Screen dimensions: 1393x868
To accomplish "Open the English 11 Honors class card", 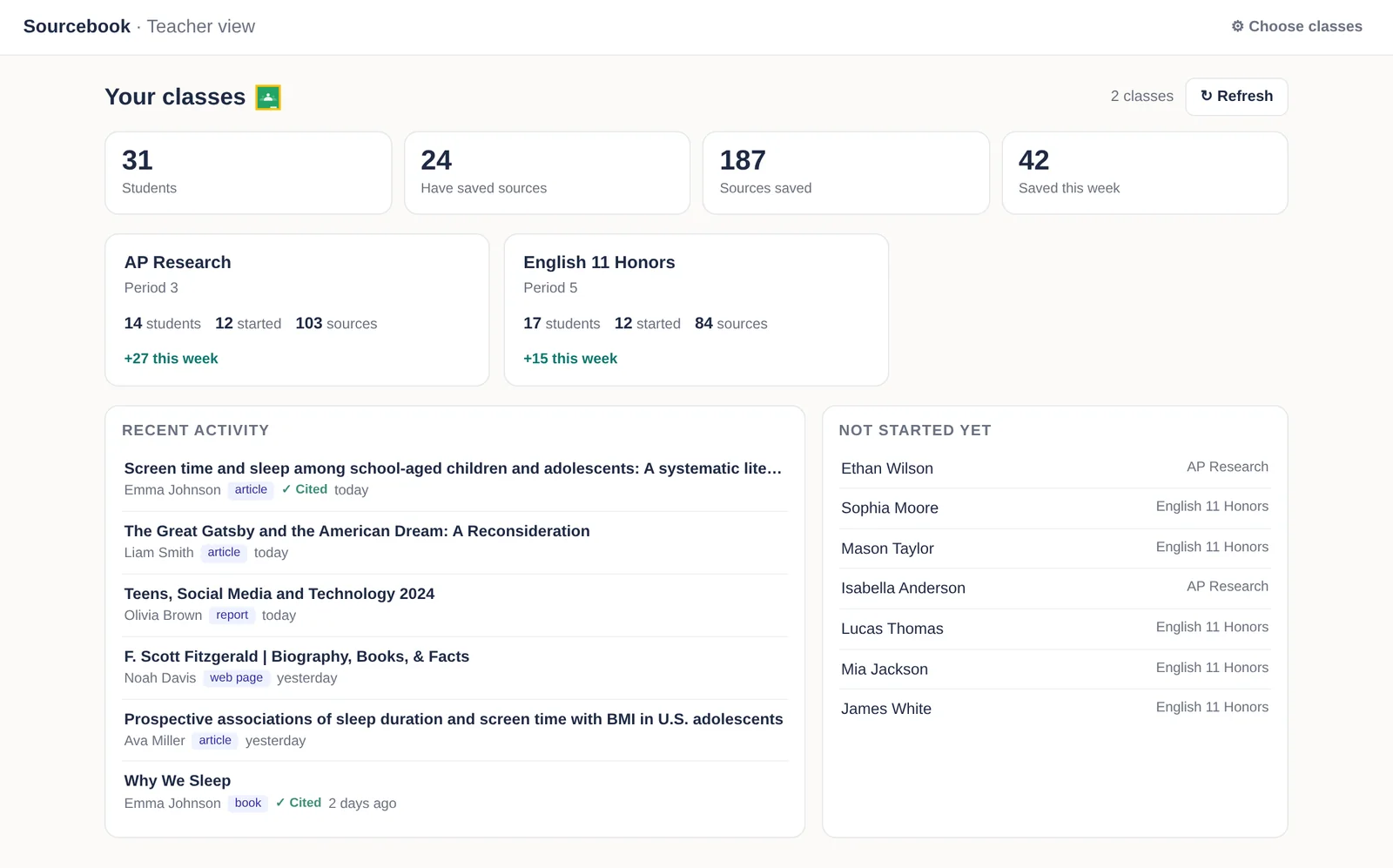I will 696,310.
